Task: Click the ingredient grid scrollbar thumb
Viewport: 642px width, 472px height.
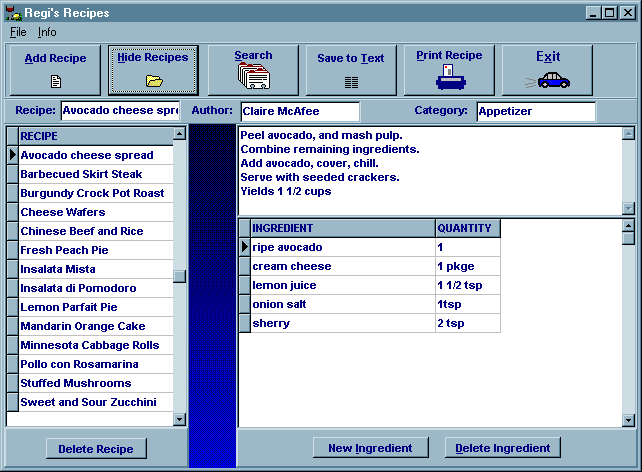Action: pyautogui.click(x=628, y=238)
